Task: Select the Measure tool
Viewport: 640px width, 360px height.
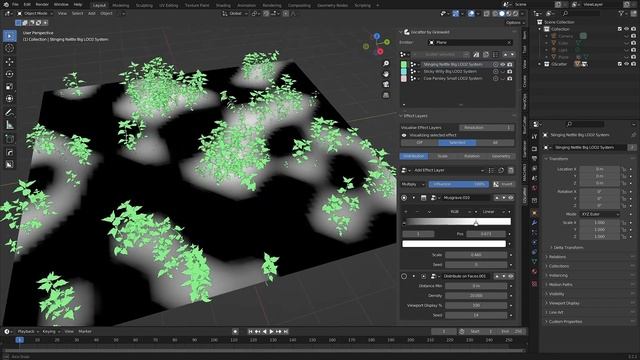Action: tap(9, 125)
